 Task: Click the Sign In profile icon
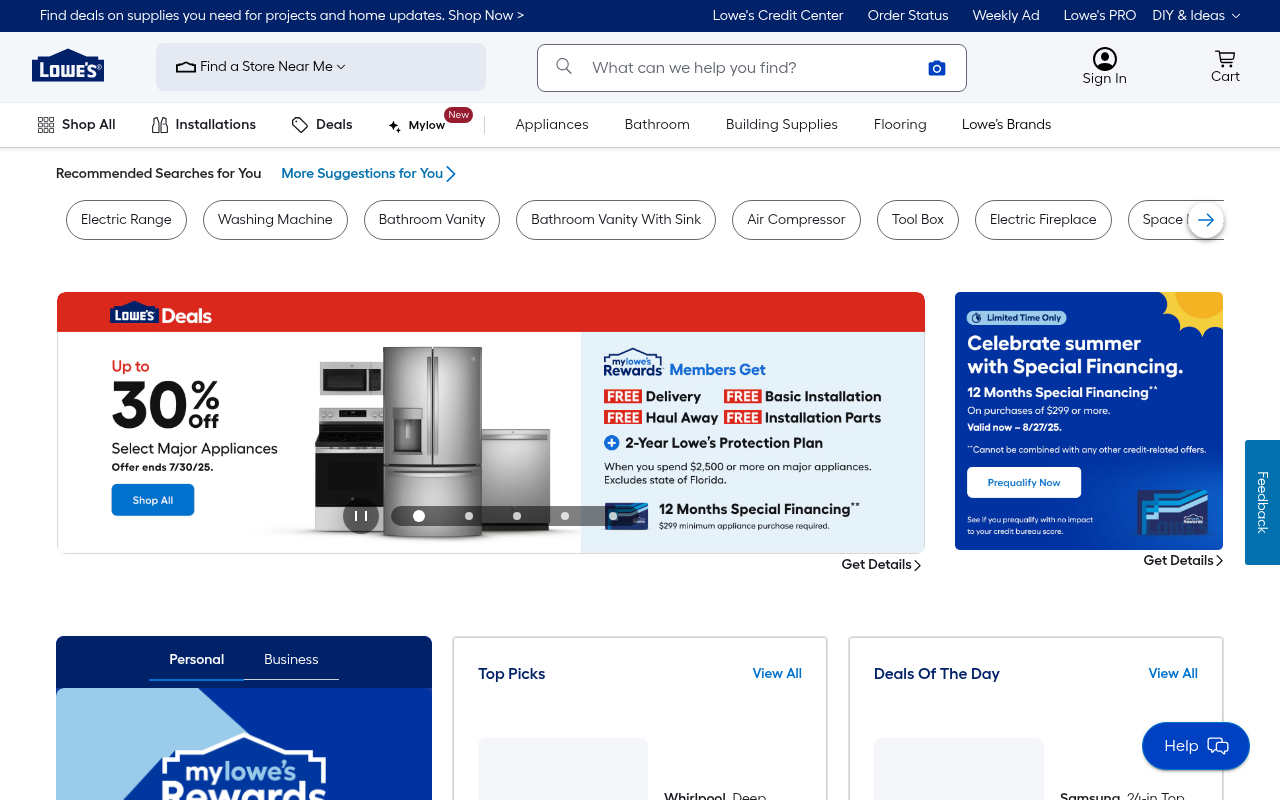pyautogui.click(x=1104, y=59)
